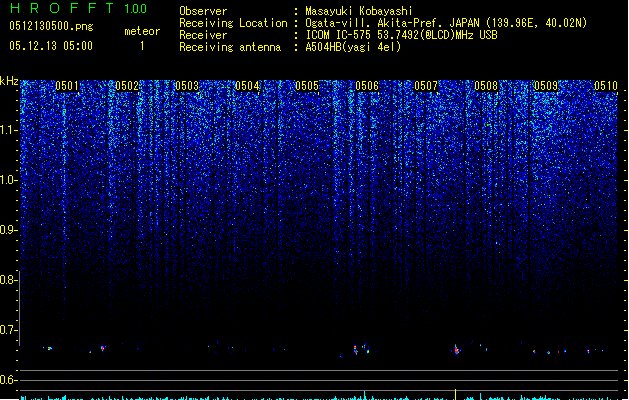This screenshot has height=400, width=629.
Task: Click the meteor echo cluster below 0506
Action: click(361, 349)
